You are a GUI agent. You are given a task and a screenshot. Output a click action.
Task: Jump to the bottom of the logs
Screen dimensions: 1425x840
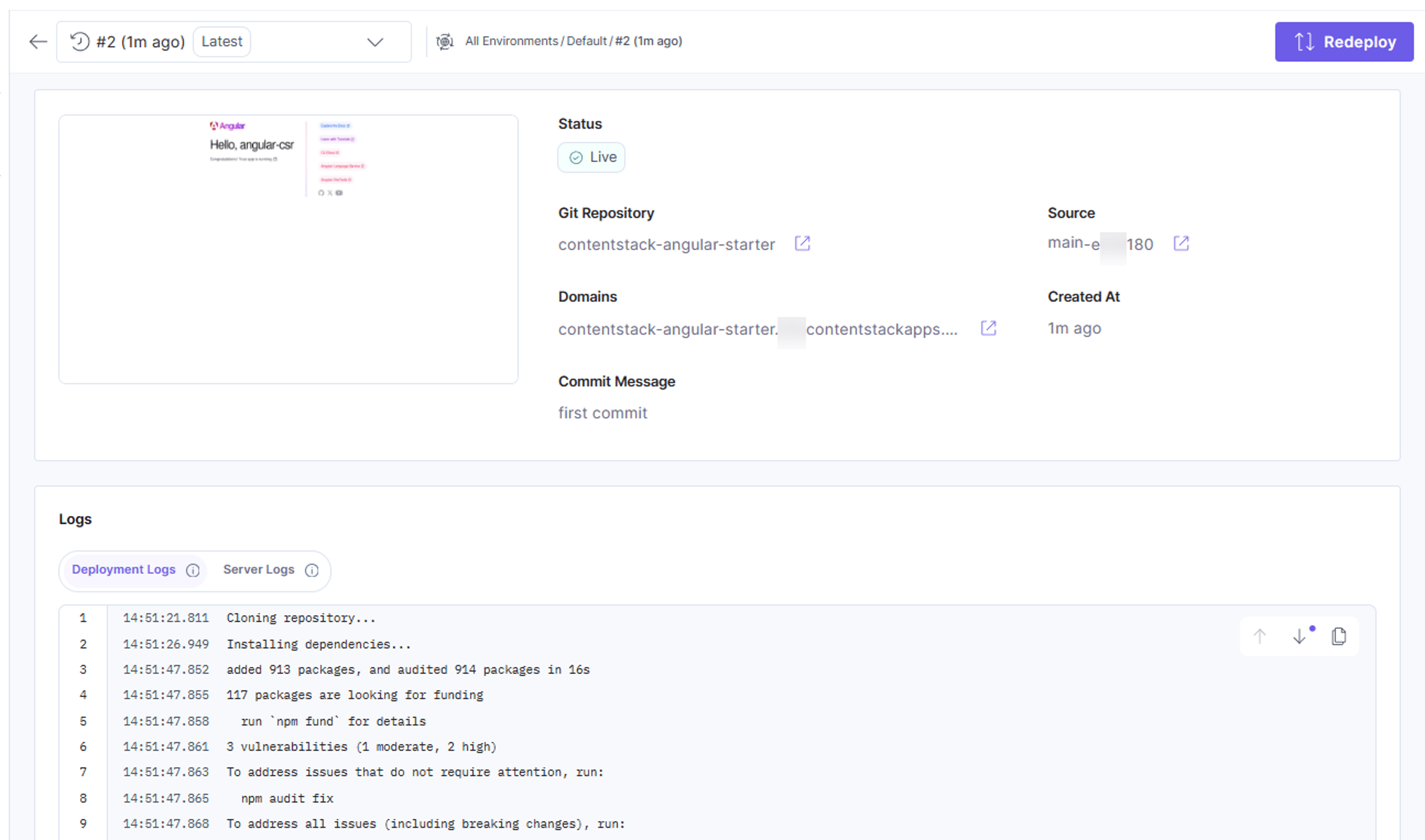click(x=1299, y=636)
